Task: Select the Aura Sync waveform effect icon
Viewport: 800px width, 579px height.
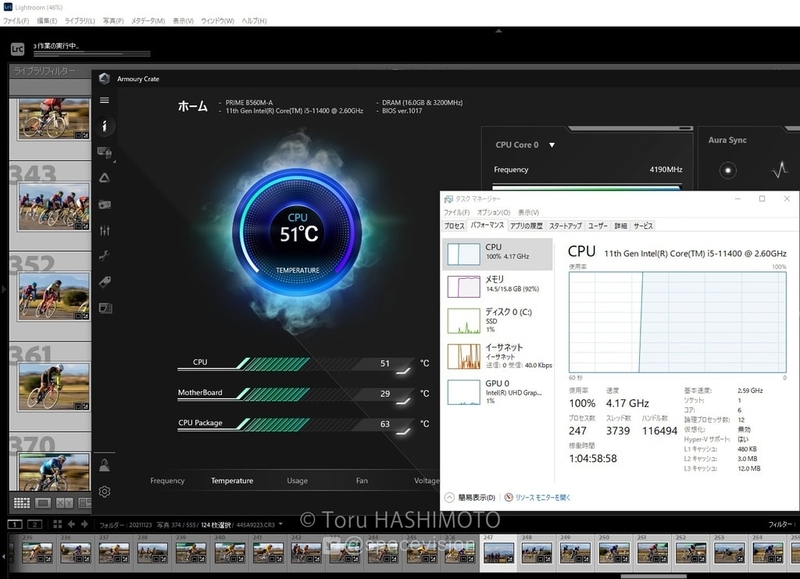Action: tap(780, 170)
